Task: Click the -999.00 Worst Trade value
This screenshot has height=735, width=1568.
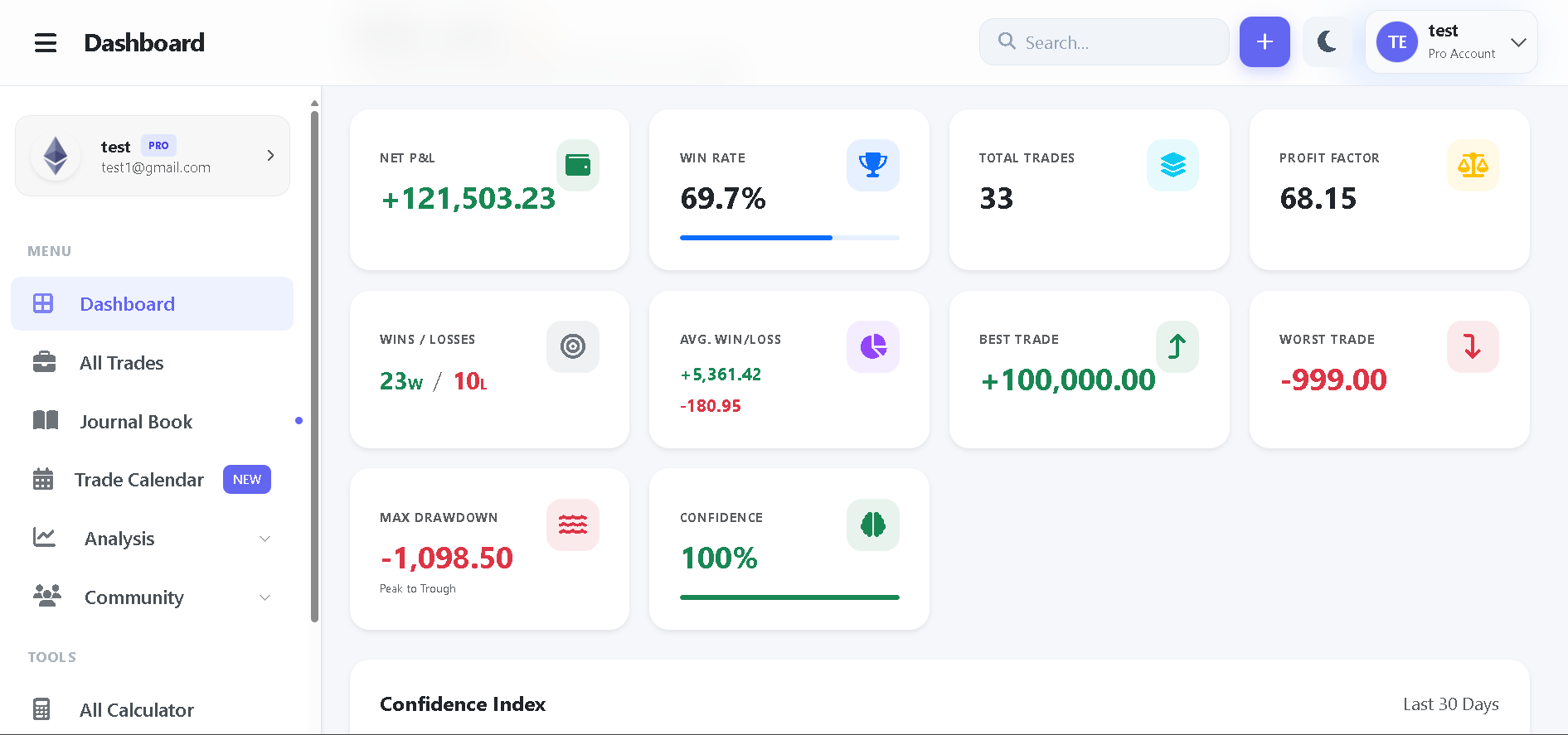Action: [1333, 380]
